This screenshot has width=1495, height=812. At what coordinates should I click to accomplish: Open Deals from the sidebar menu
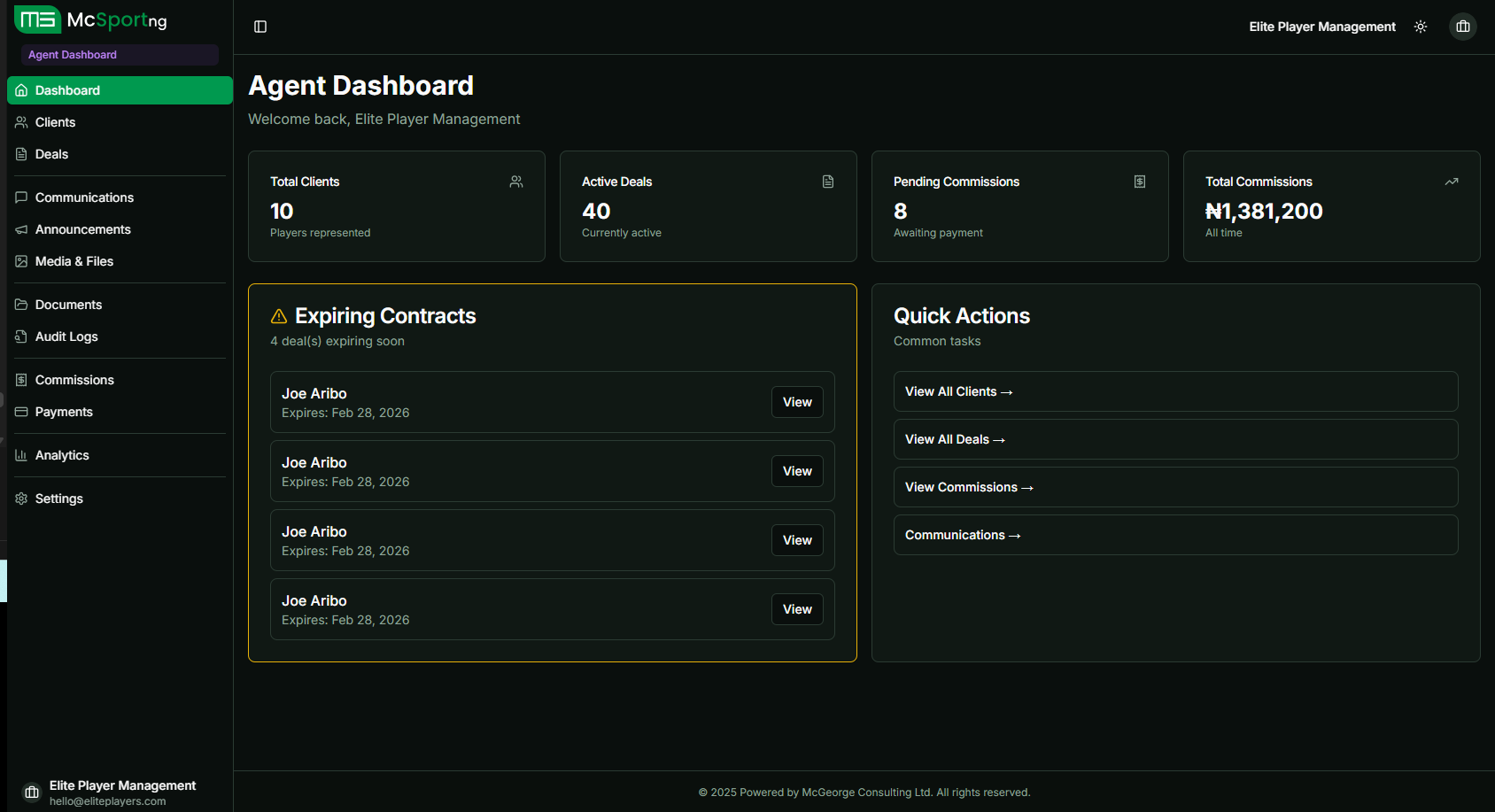51,153
